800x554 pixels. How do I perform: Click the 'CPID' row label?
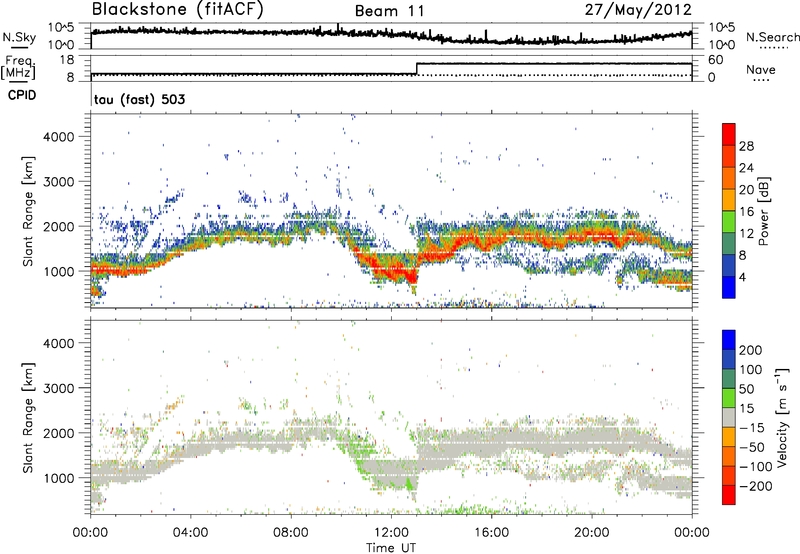point(22,95)
